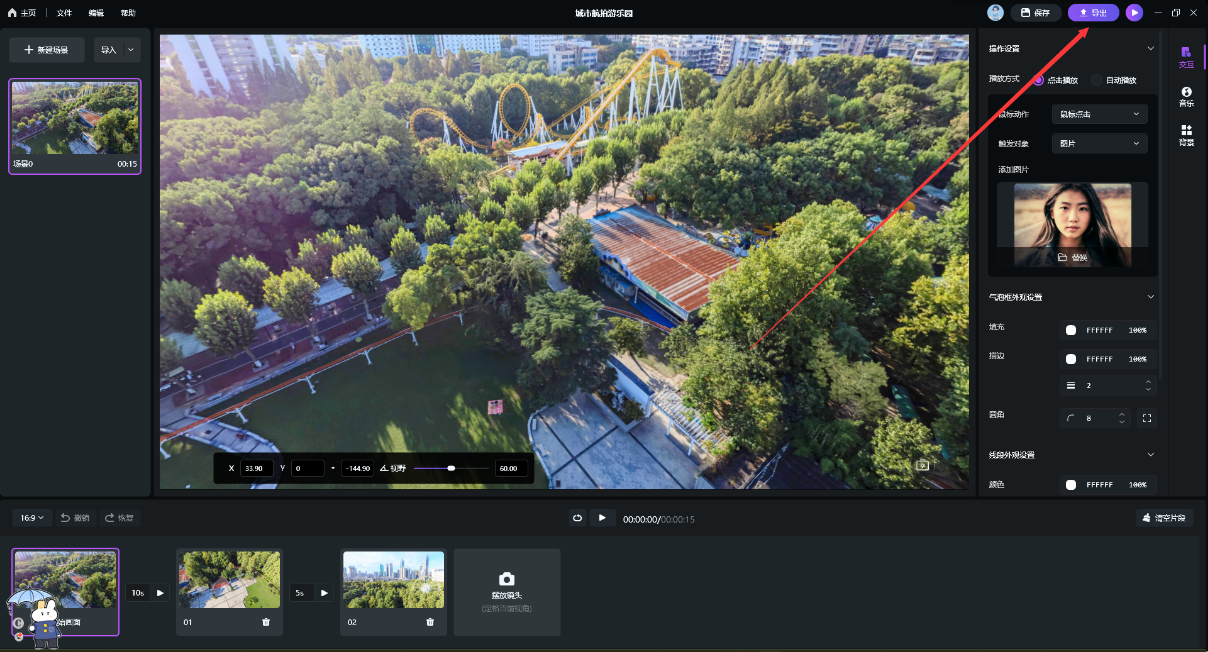This screenshot has height=652, width=1208.
Task: Open the 音乐 (Music) side panel
Action: 1186,96
